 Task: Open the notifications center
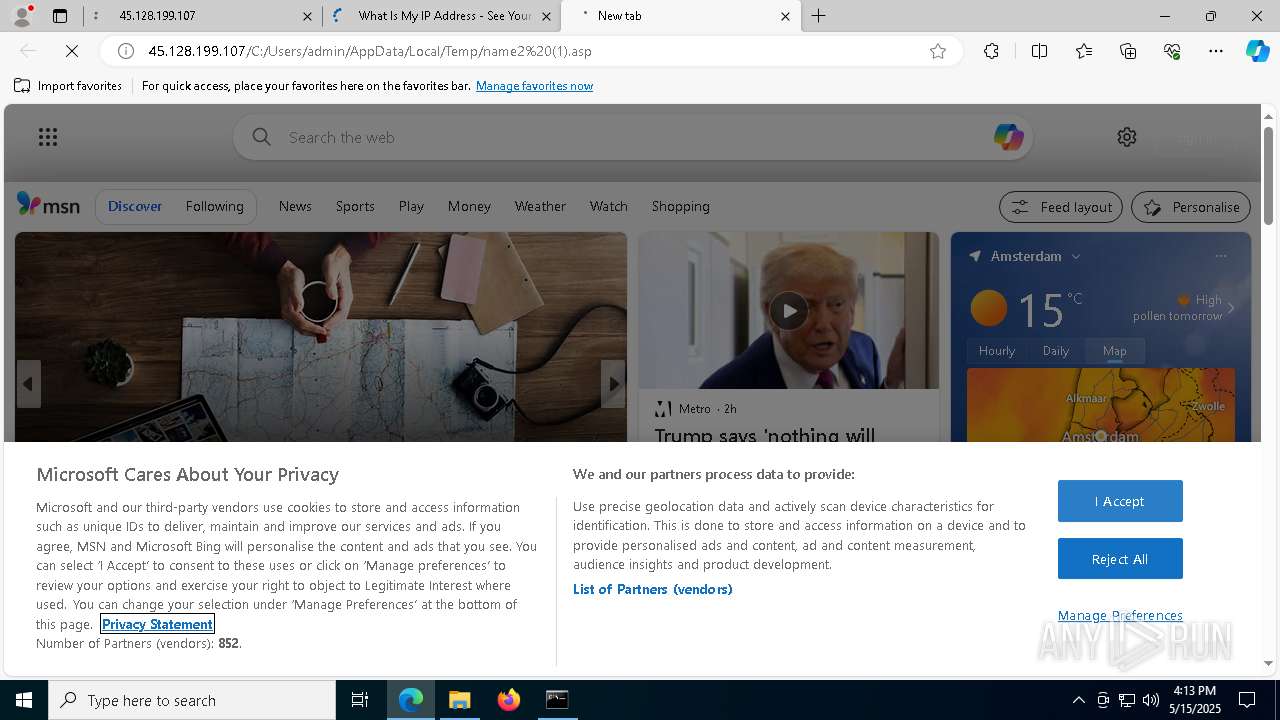pyautogui.click(x=1248, y=700)
